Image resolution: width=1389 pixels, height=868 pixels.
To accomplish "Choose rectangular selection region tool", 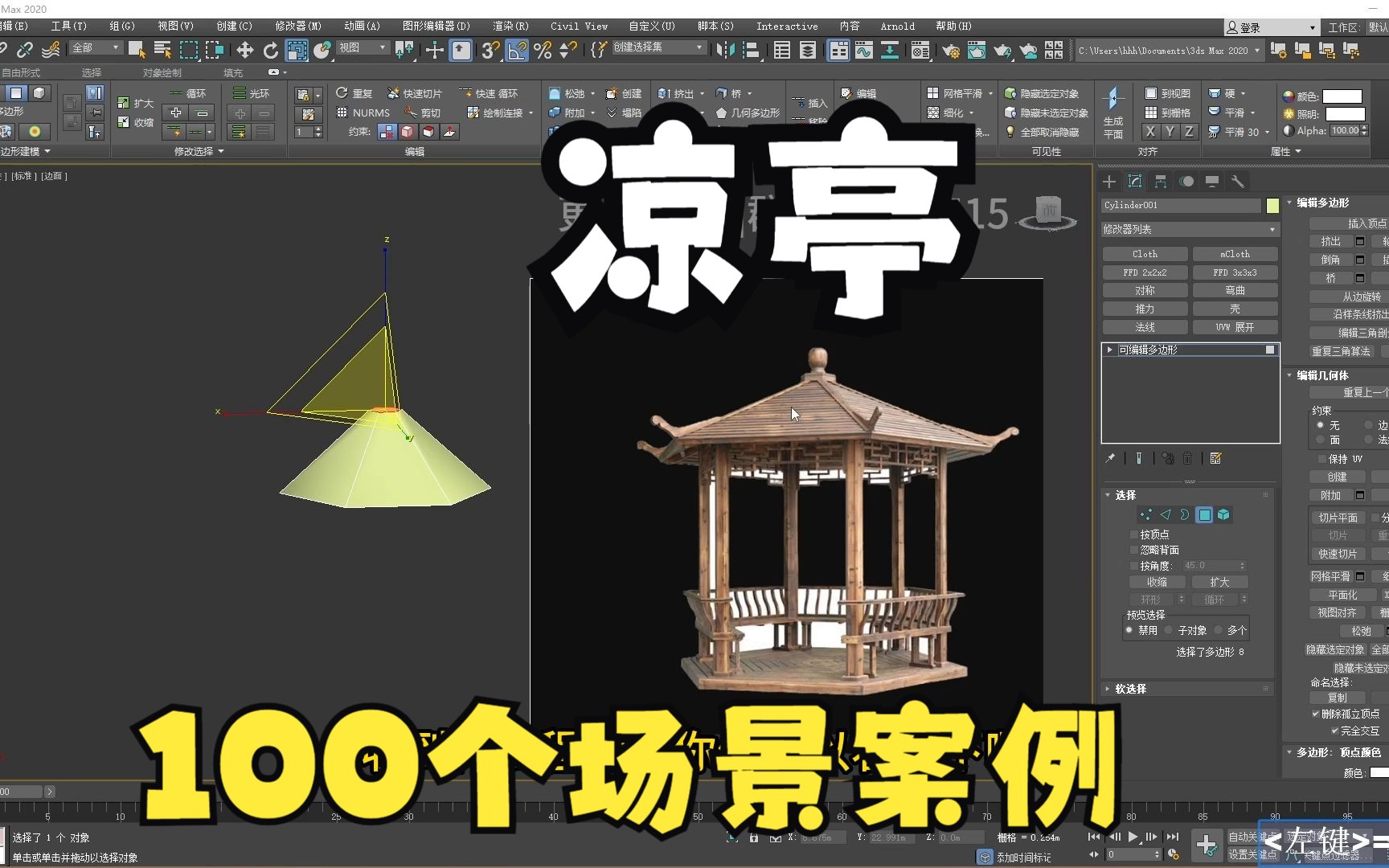I will 189,51.
